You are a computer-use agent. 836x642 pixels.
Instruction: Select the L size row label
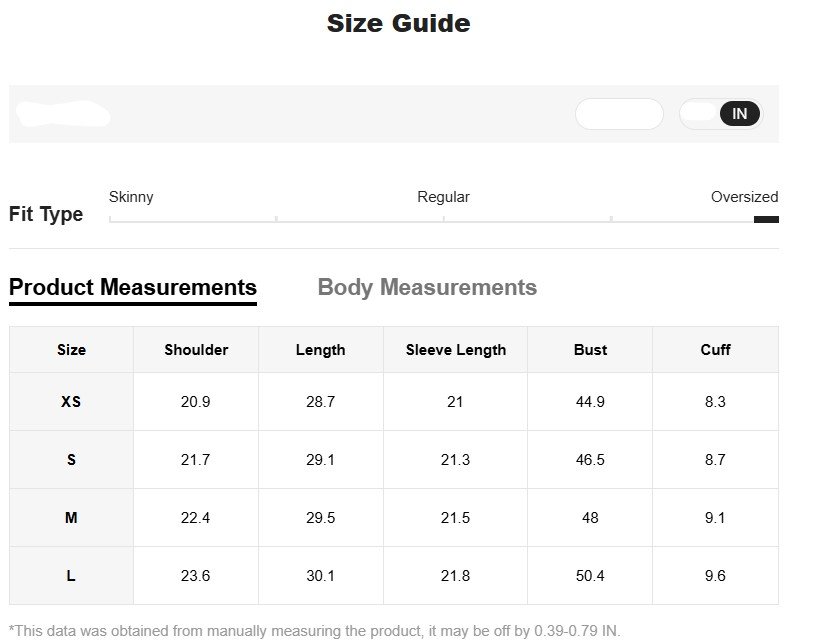[71, 576]
